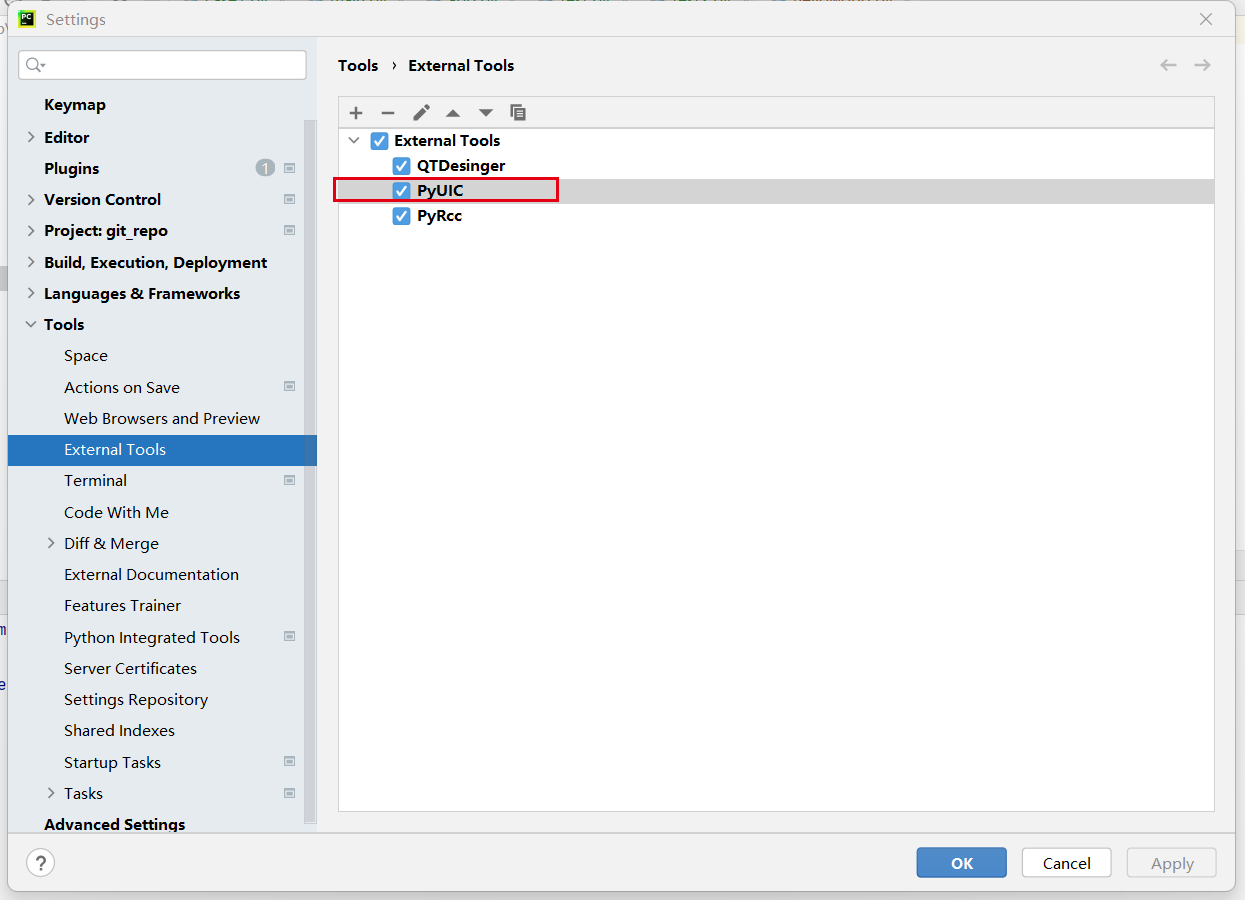1245x900 pixels.
Task: Disable the PyRcc checkbox
Action: (x=402, y=216)
